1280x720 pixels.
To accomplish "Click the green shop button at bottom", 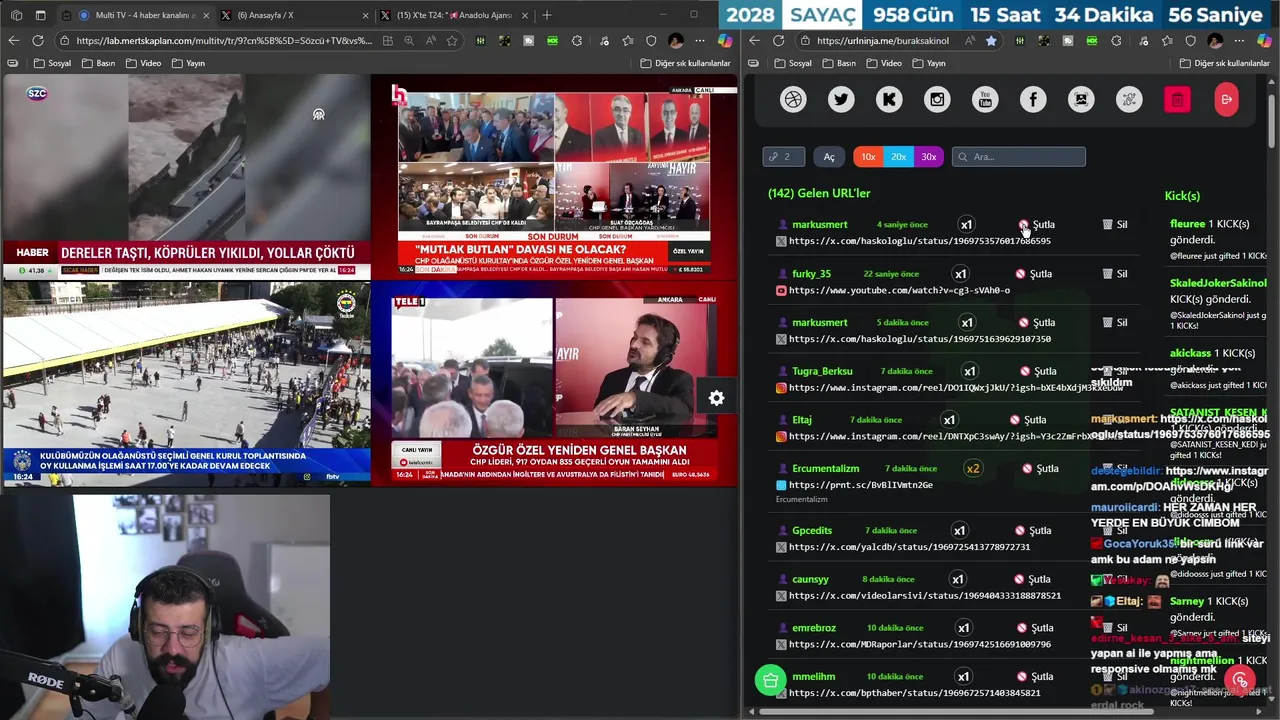I will point(770,681).
